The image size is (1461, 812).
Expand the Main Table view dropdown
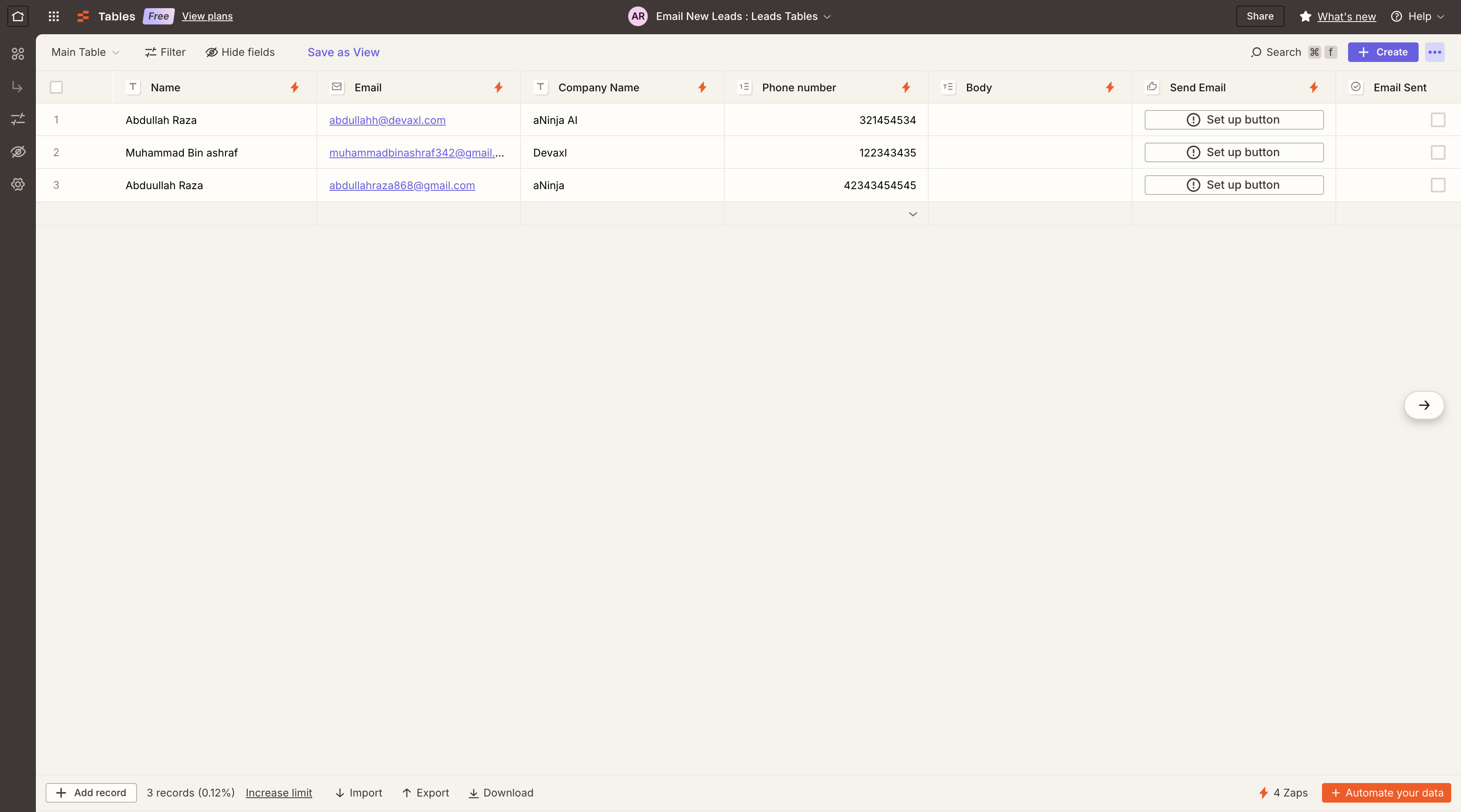click(85, 52)
